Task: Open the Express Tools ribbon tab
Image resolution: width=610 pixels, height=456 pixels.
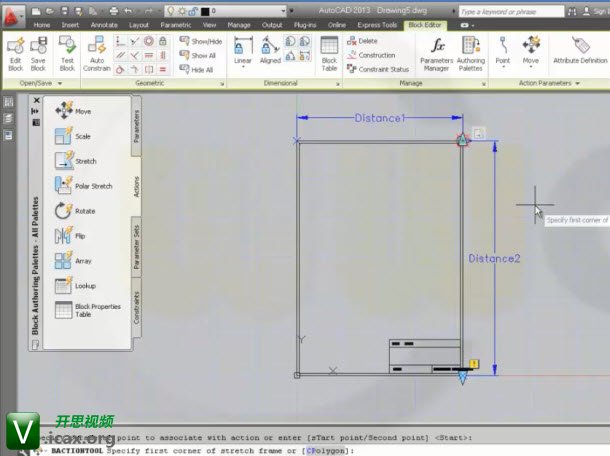Action: (x=377, y=25)
